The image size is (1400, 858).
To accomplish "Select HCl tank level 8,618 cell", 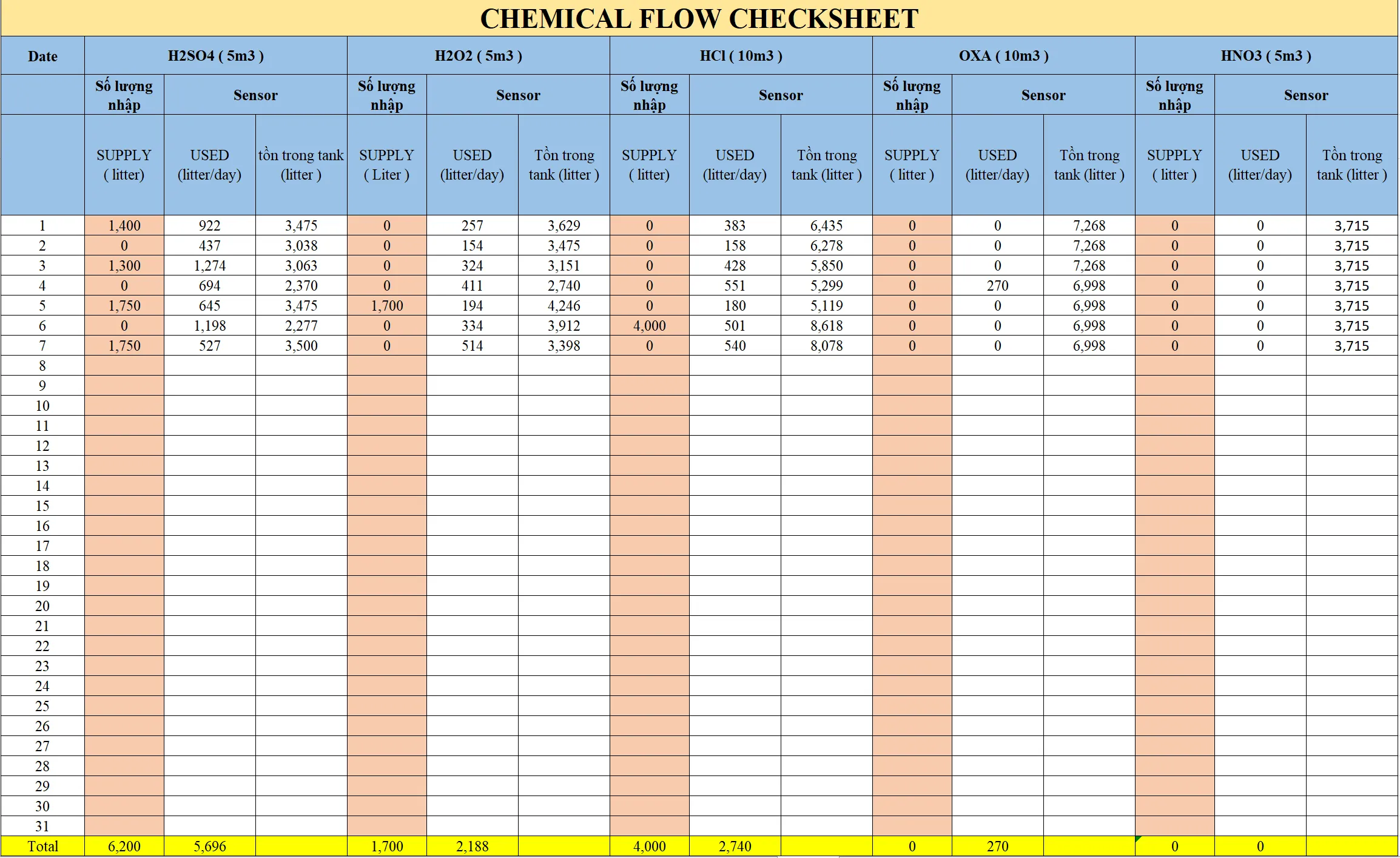I will tap(826, 326).
